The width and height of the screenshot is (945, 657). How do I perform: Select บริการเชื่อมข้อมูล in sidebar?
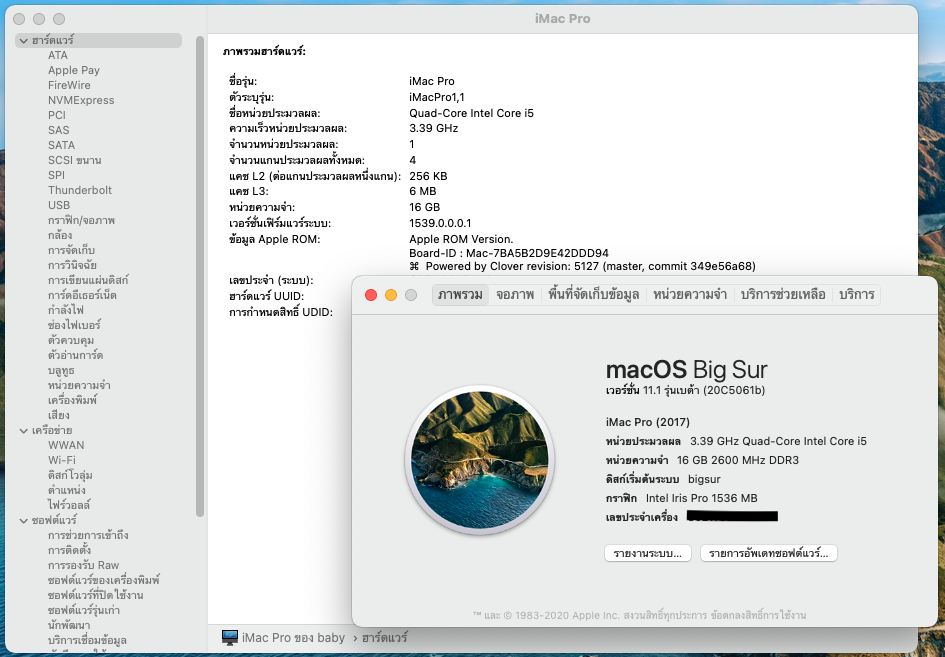[x=87, y=640]
